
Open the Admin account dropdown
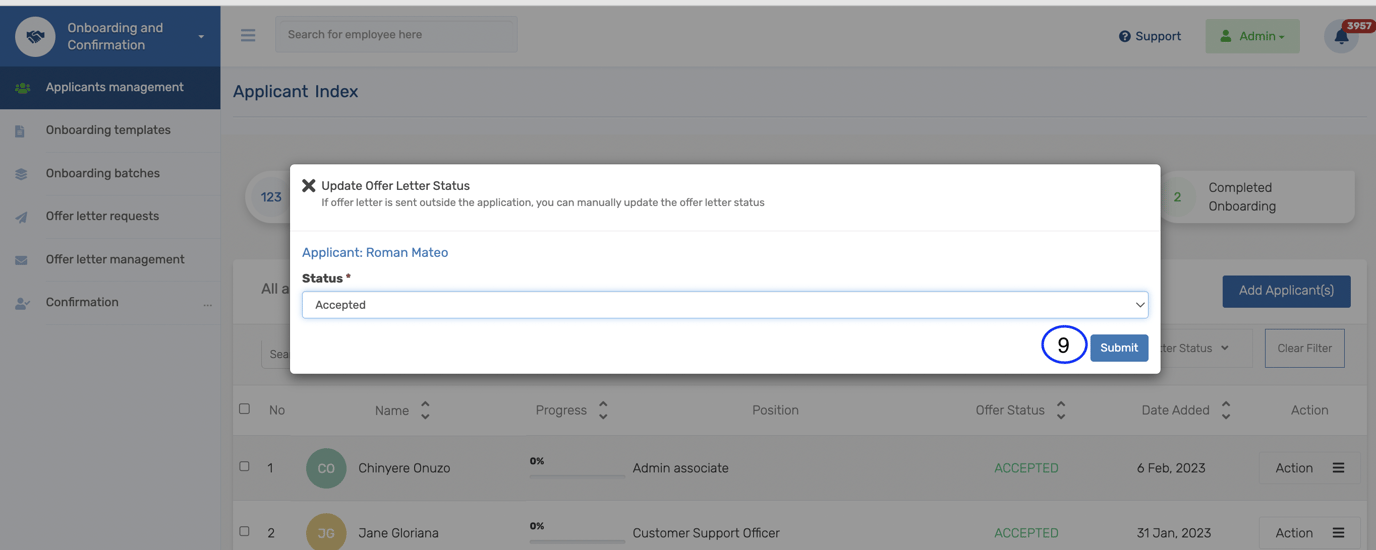pos(1252,36)
